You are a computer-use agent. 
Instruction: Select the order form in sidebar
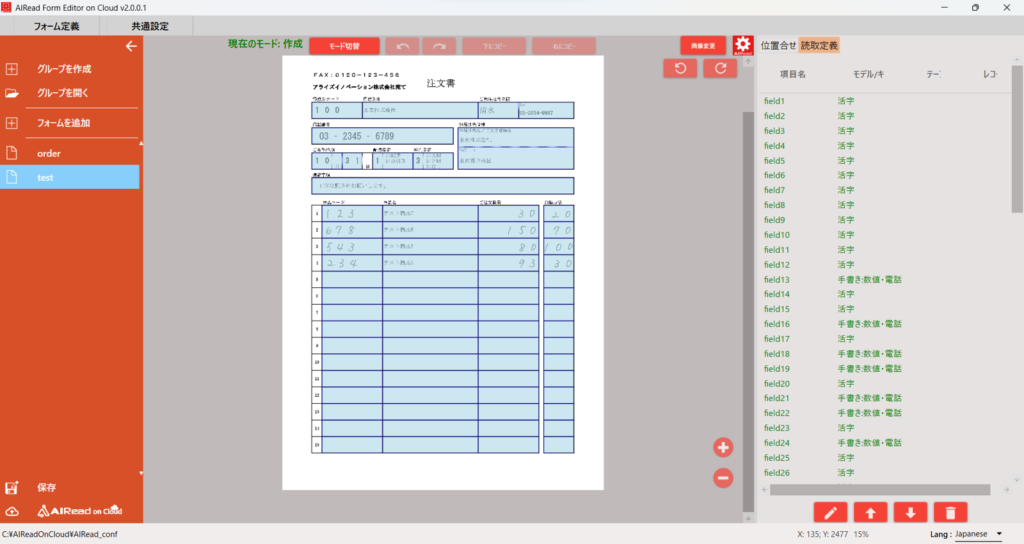pyautogui.click(x=49, y=153)
